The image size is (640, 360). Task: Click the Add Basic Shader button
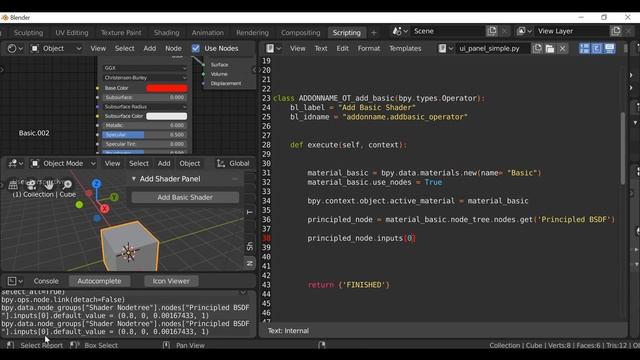[x=185, y=197]
